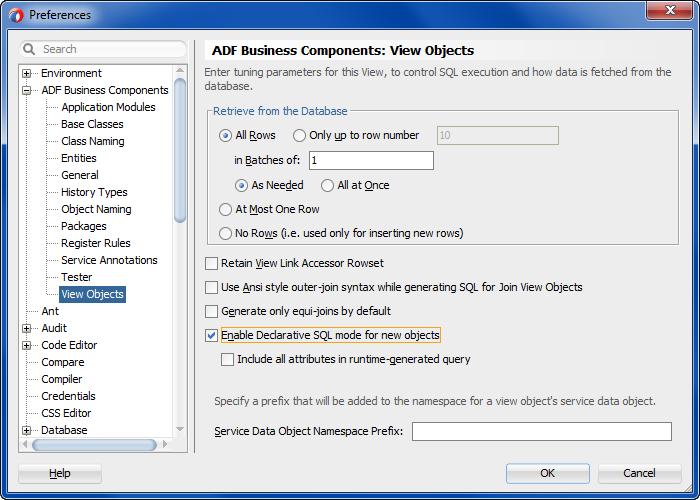This screenshot has height=500, width=700.
Task: Open Ant preferences
Action: click(x=50, y=311)
